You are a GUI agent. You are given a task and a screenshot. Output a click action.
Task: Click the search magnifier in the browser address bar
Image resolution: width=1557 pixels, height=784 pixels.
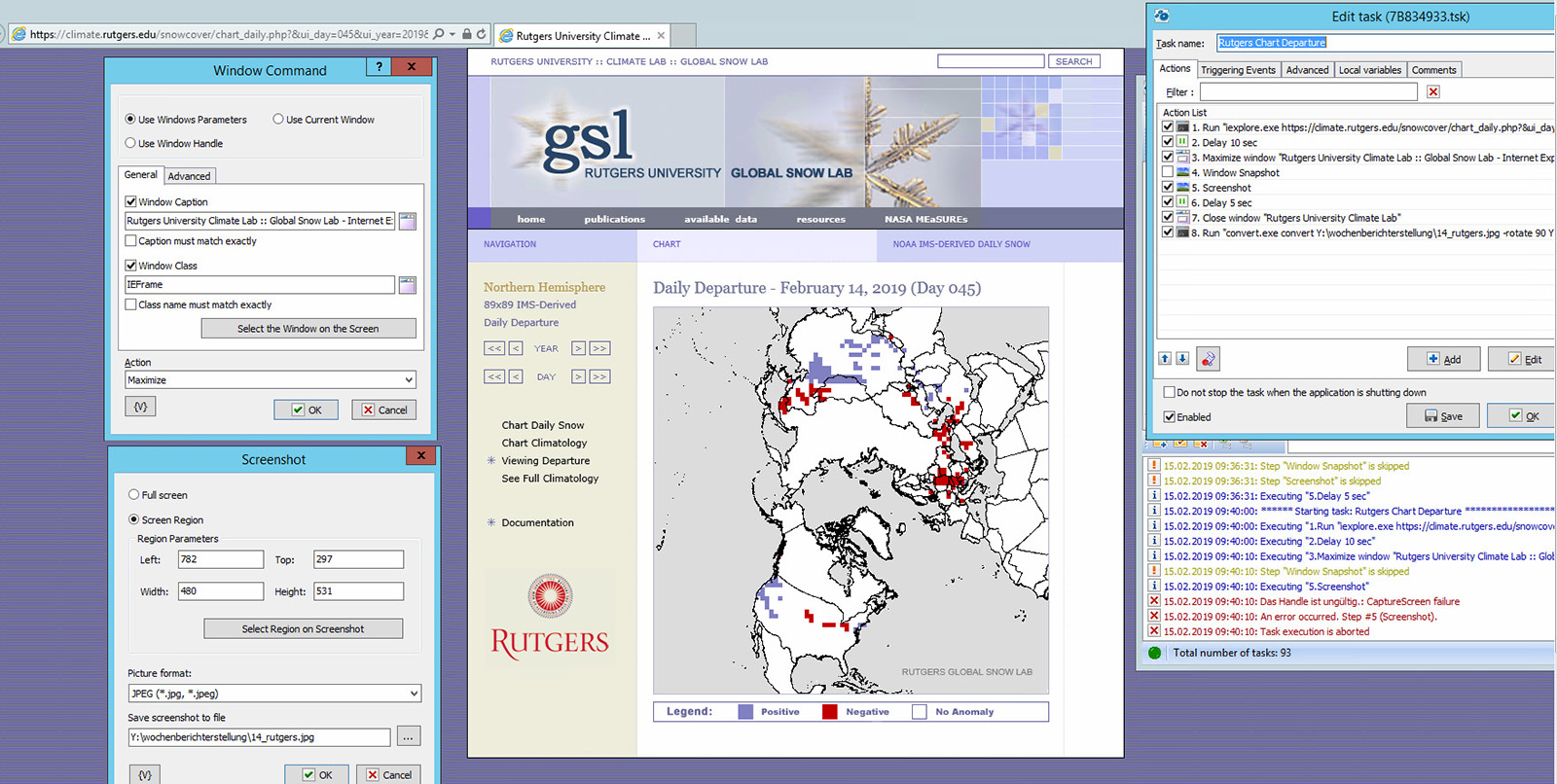point(439,34)
